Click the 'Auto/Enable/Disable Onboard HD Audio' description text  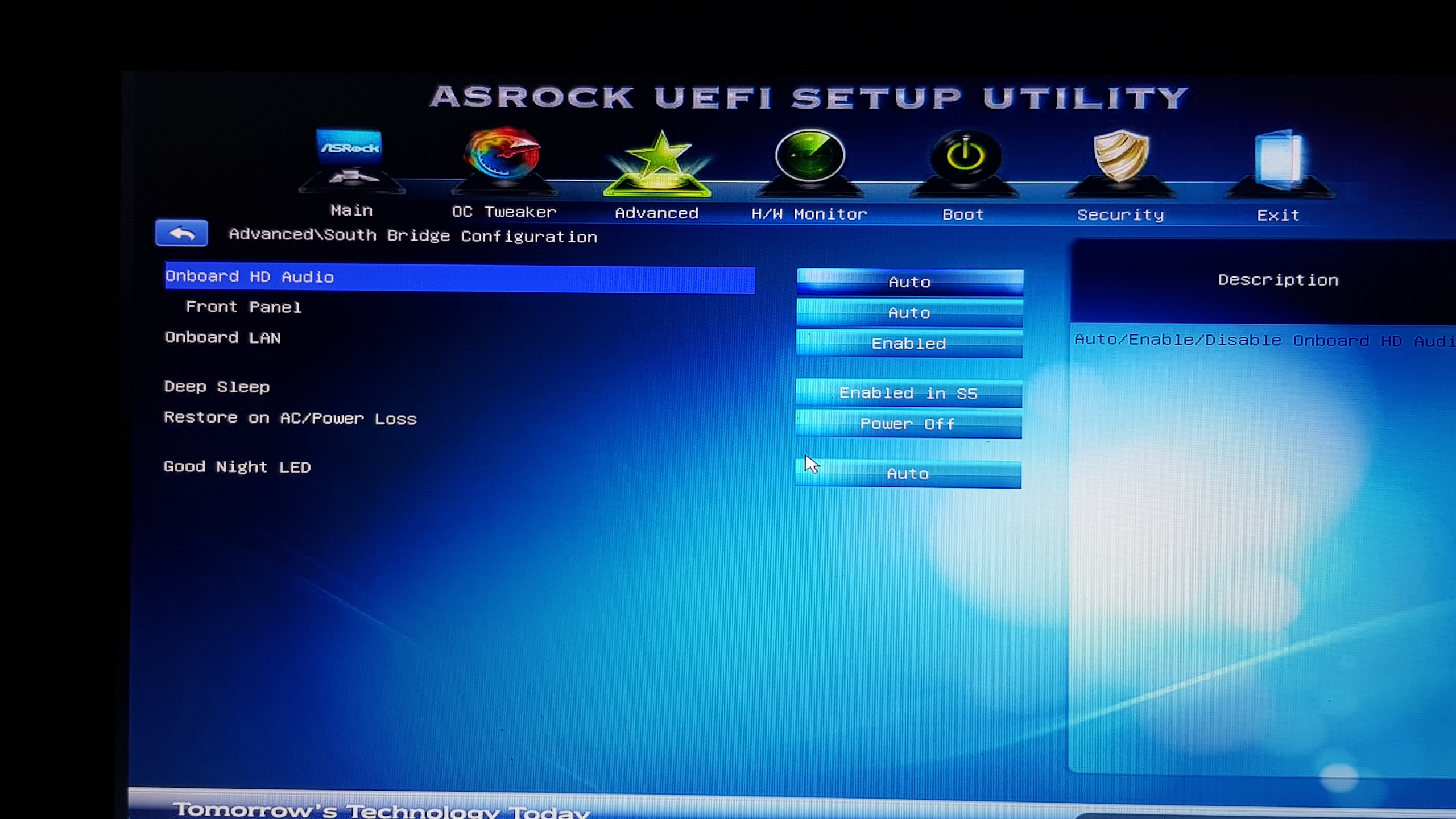(x=1265, y=341)
